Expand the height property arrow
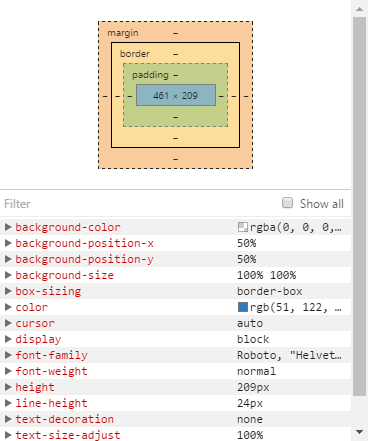Viewport: 368px width, 441px height. click(x=8, y=387)
